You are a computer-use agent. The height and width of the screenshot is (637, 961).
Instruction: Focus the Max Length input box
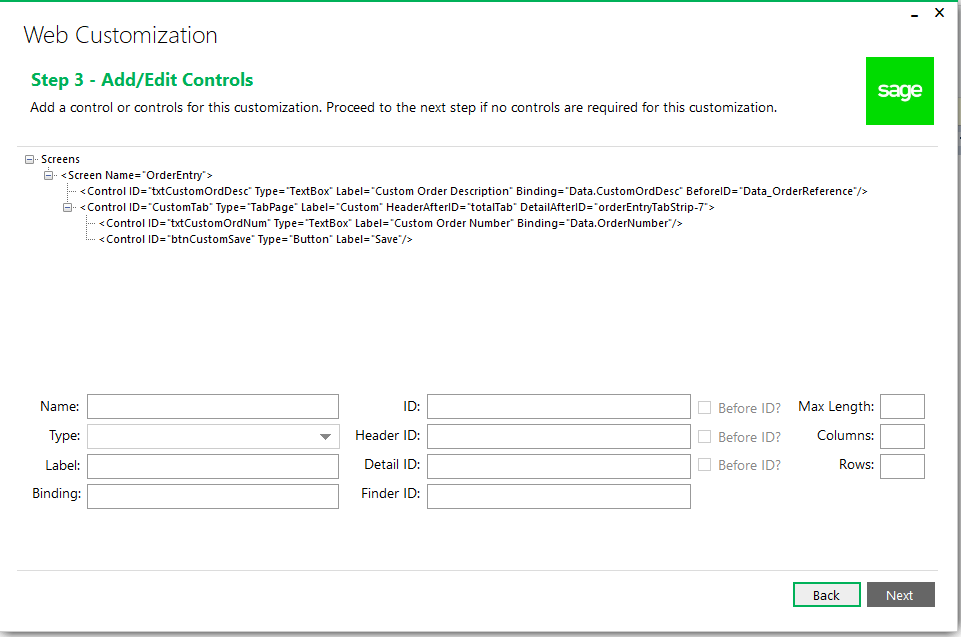tap(902, 406)
